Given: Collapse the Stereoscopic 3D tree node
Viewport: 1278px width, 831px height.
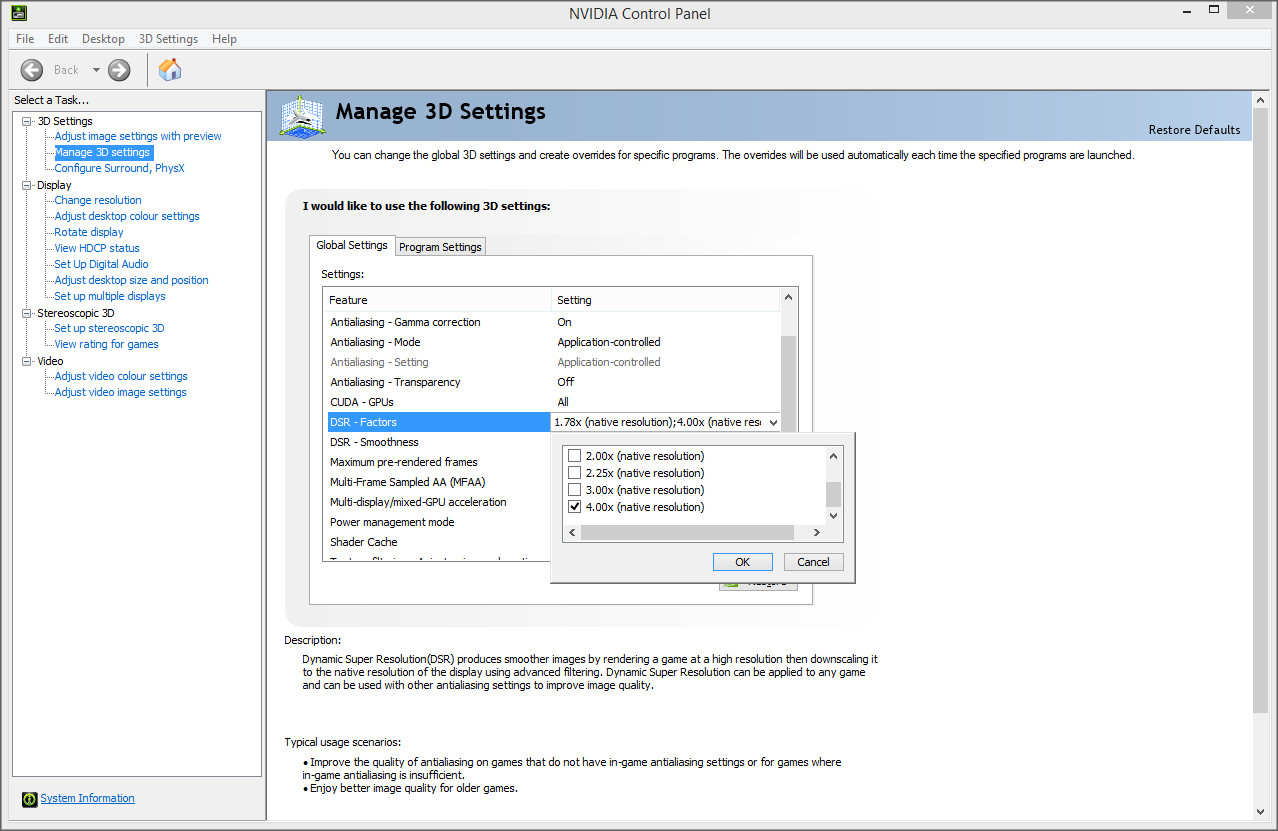Looking at the screenshot, I should pos(27,313).
